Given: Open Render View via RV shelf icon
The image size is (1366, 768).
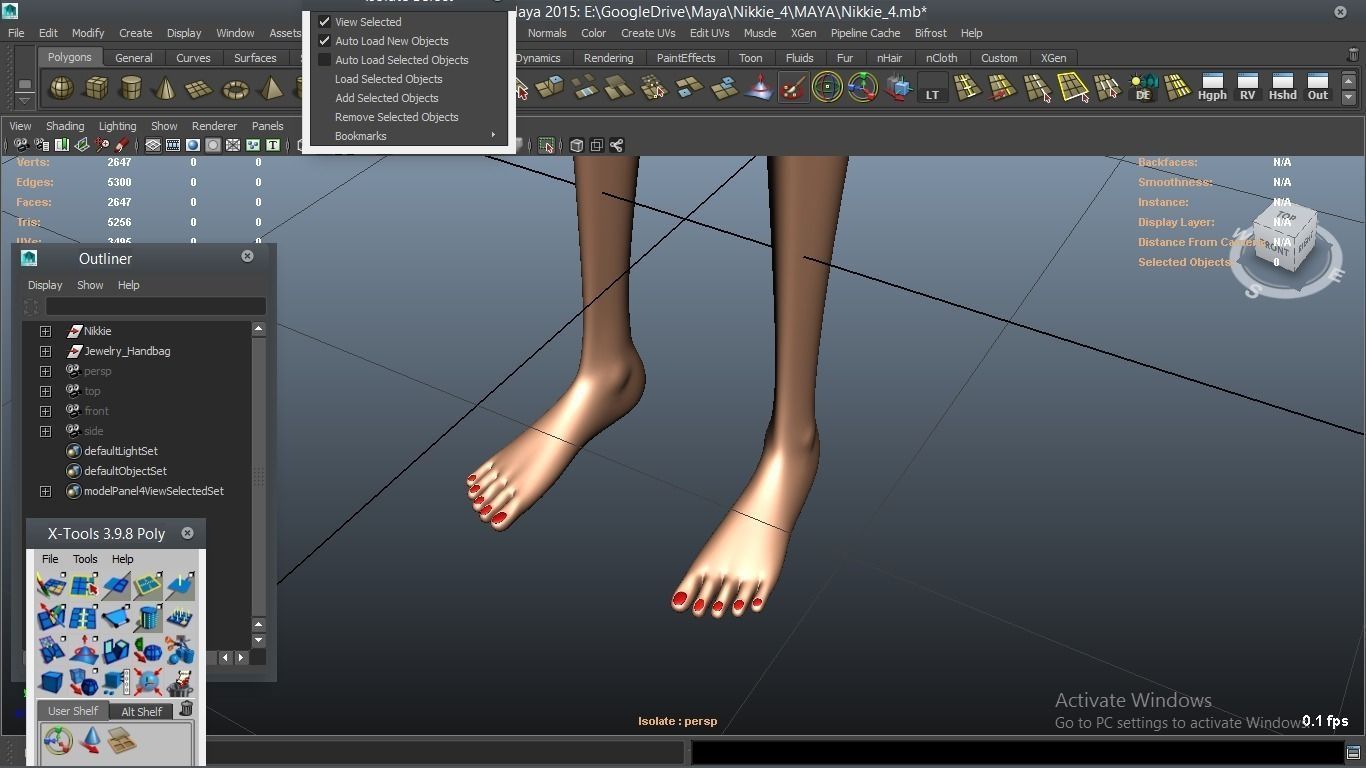Looking at the screenshot, I should click(1247, 88).
